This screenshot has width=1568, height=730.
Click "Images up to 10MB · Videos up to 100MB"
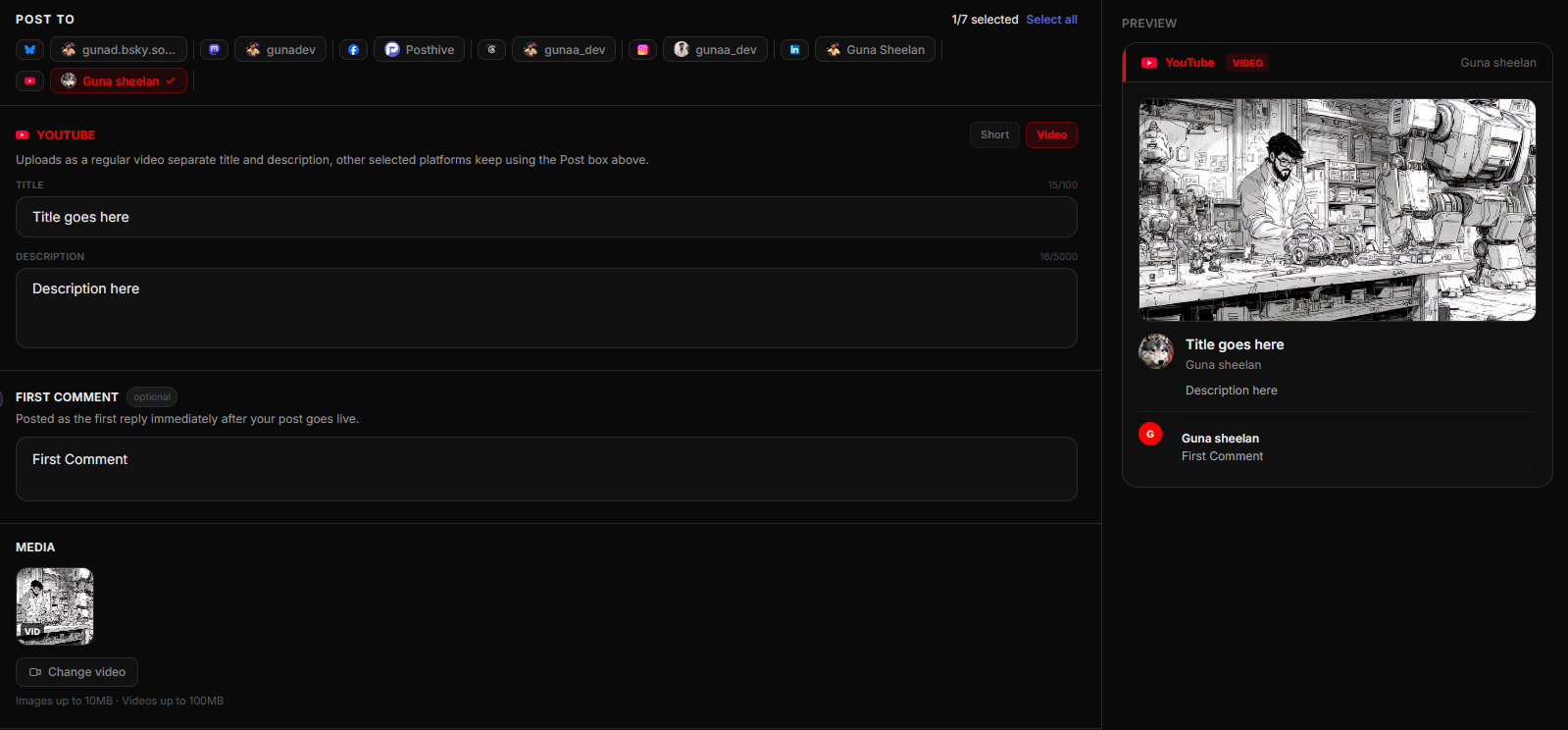[120, 701]
